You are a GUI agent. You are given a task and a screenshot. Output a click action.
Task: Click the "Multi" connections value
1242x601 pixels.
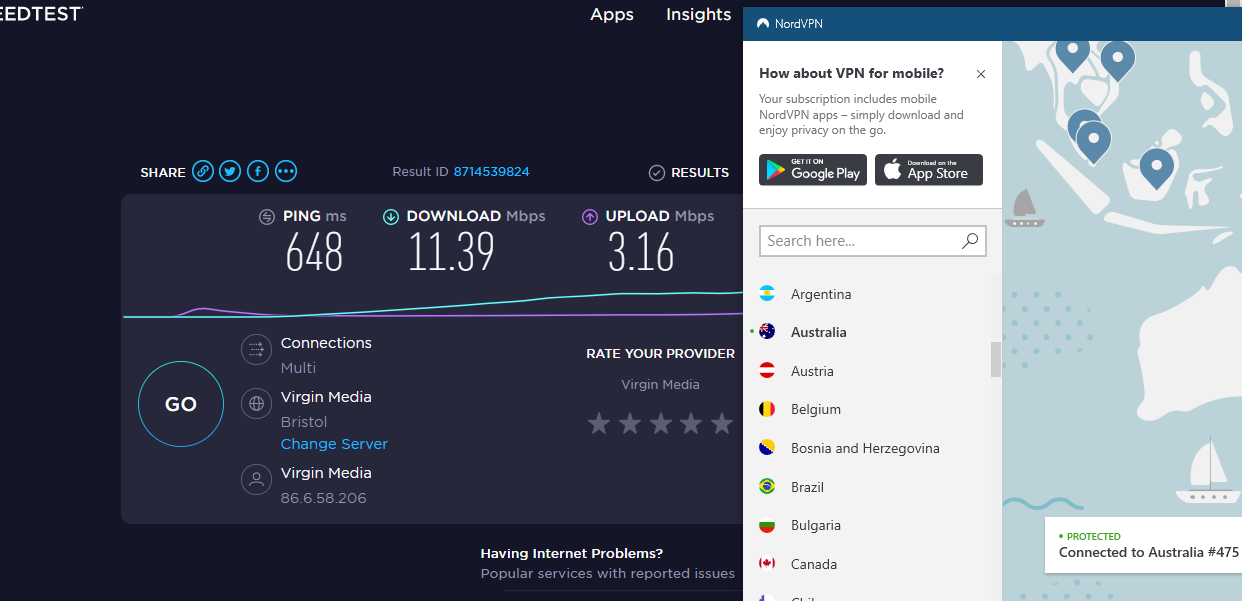298,368
